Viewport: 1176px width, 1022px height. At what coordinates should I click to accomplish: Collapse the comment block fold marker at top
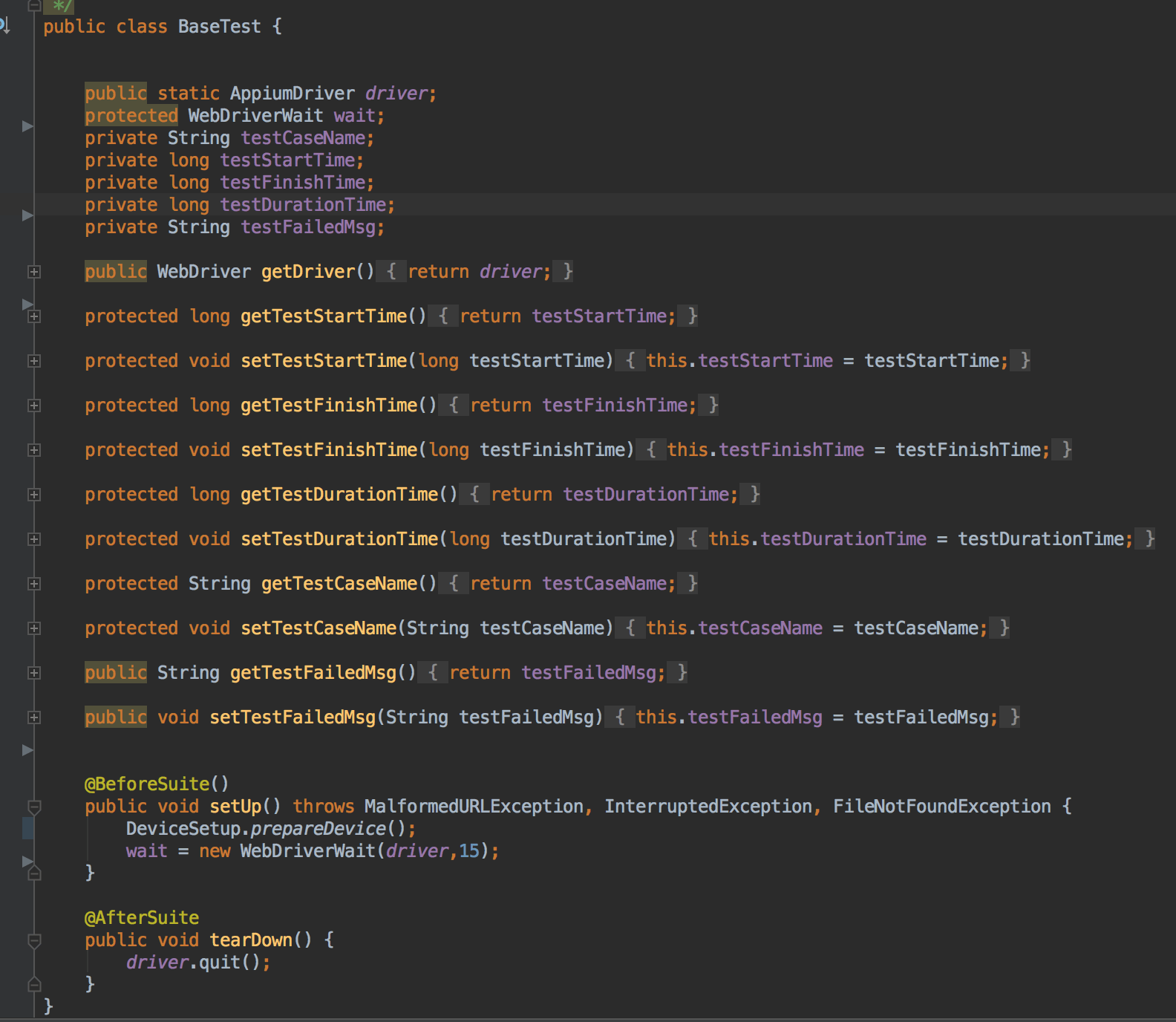tap(33, 5)
